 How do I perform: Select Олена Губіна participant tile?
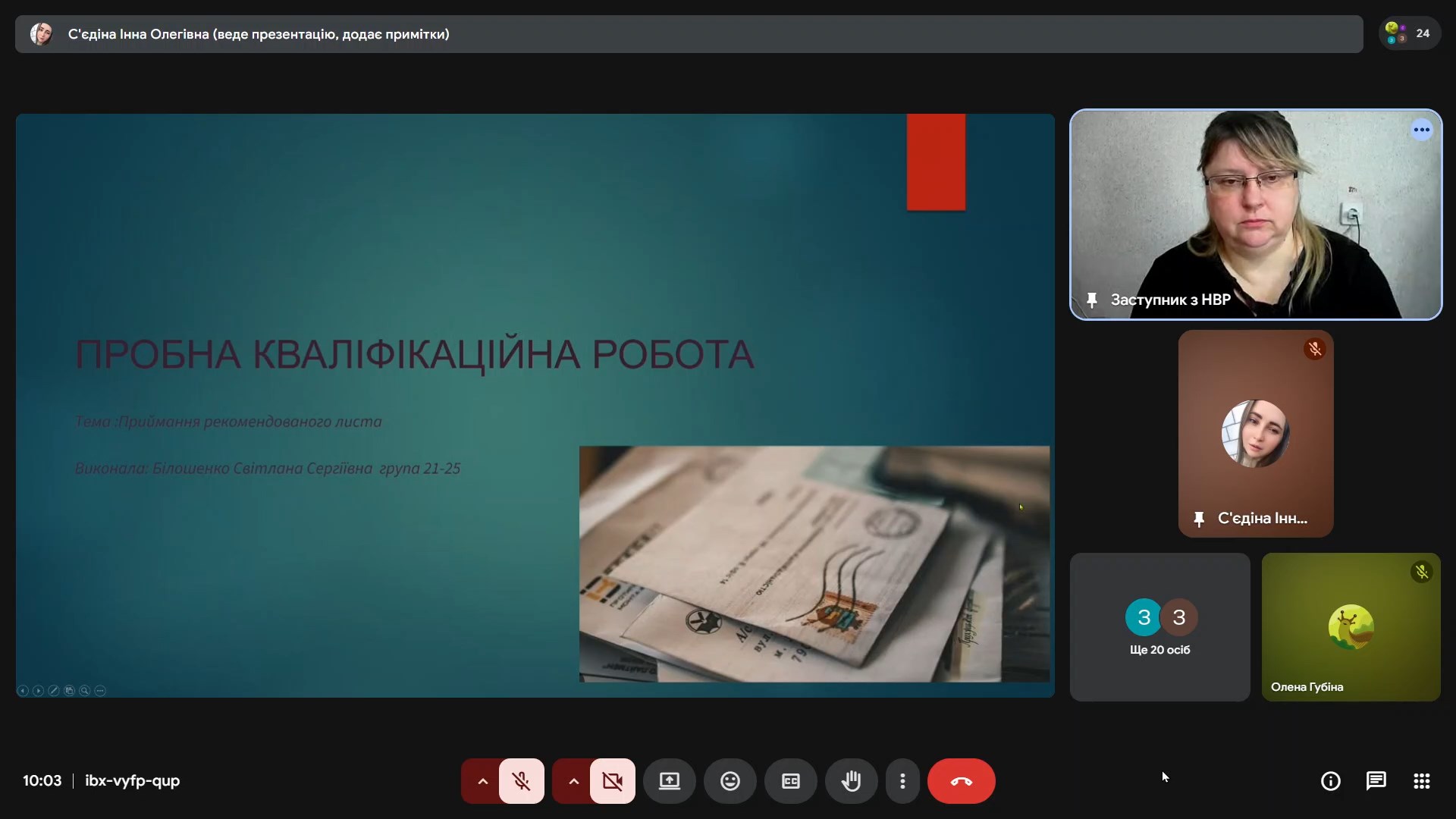[1351, 627]
